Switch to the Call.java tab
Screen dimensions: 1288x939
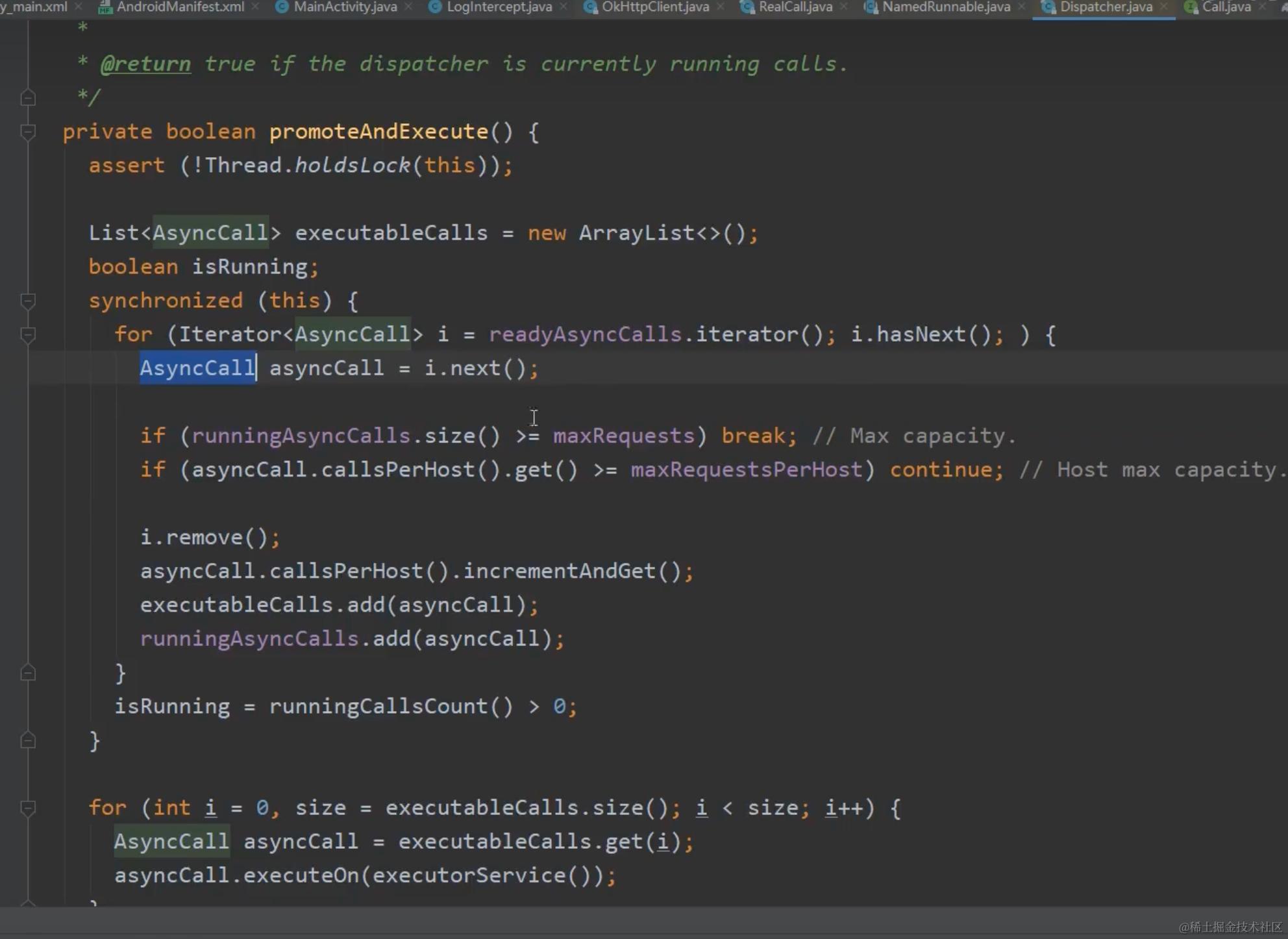coord(1226,7)
